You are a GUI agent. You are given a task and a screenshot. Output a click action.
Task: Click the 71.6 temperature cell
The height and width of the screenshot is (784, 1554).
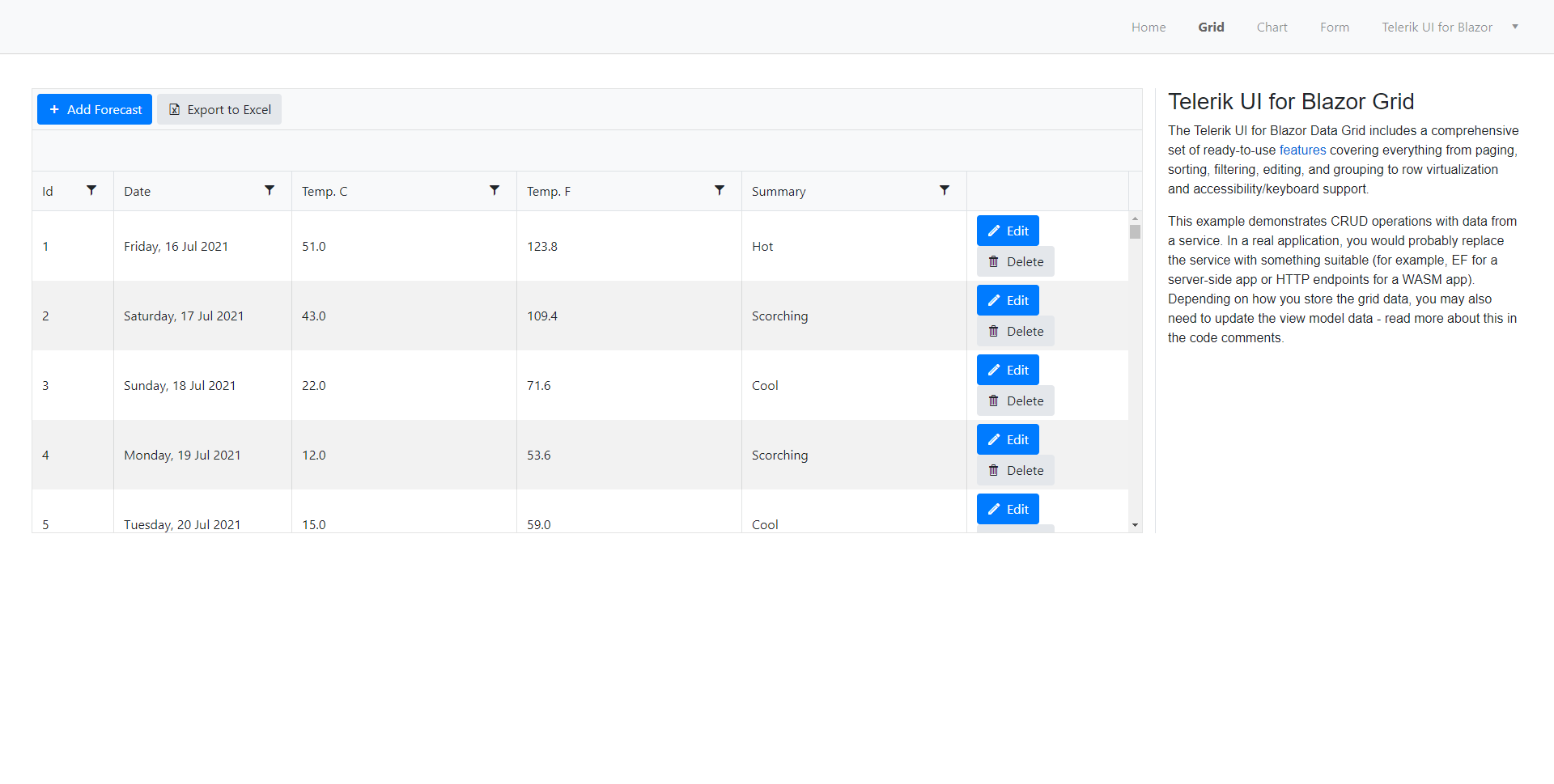tap(629, 385)
